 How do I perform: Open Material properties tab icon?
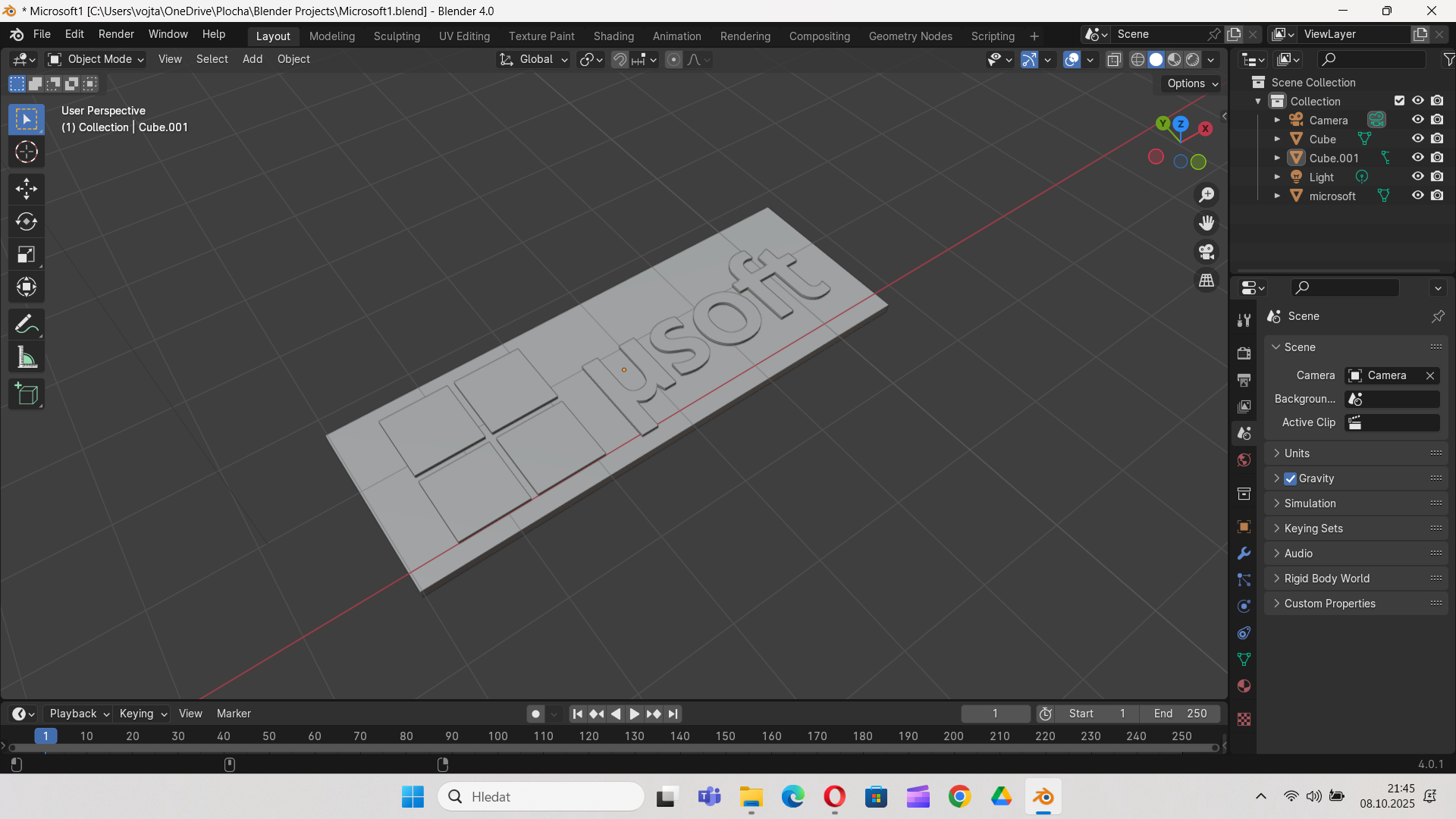[1244, 686]
